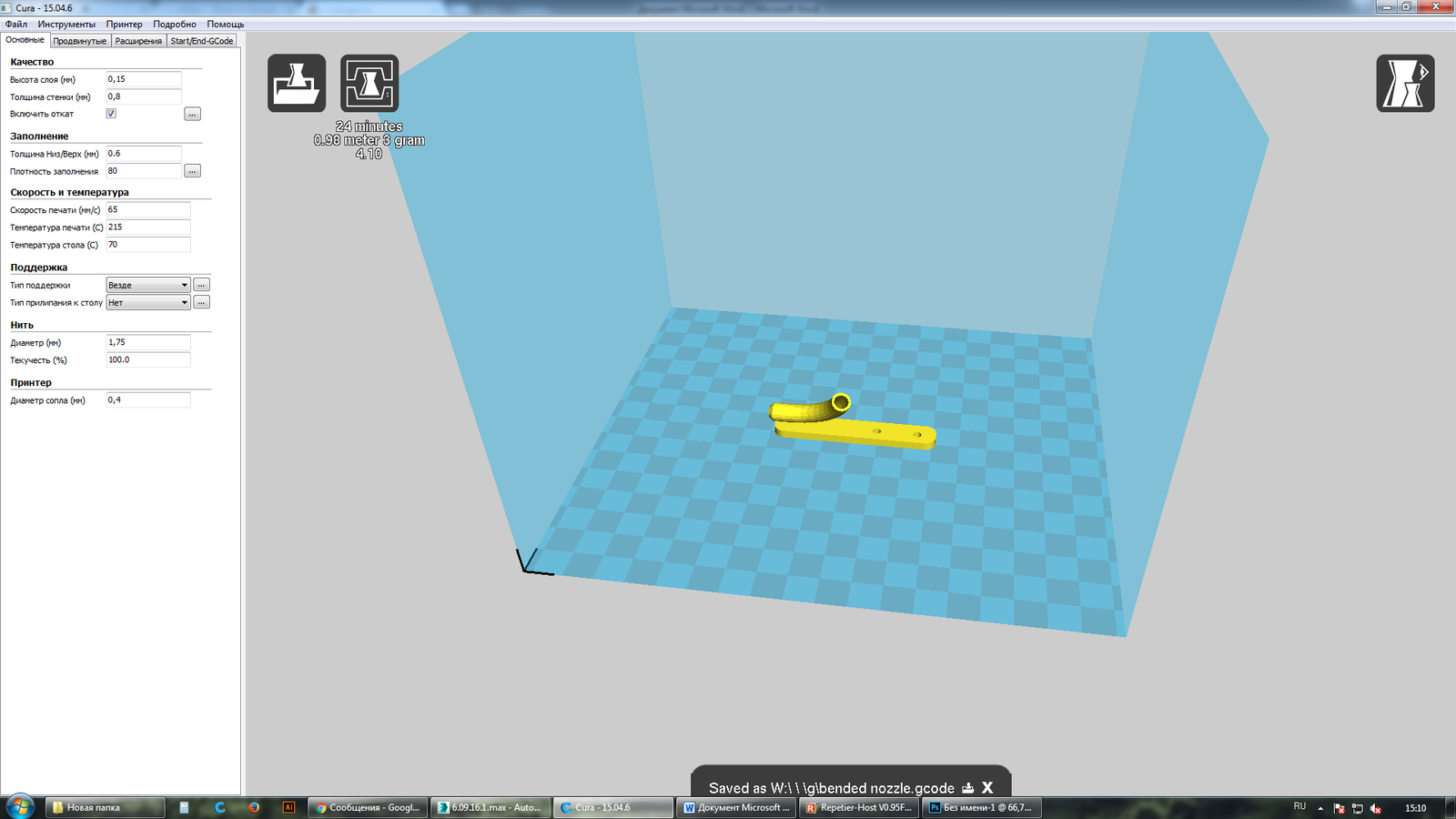Viewport: 1456px width, 819px height.
Task: Click the Load model icon
Action: 297,83
